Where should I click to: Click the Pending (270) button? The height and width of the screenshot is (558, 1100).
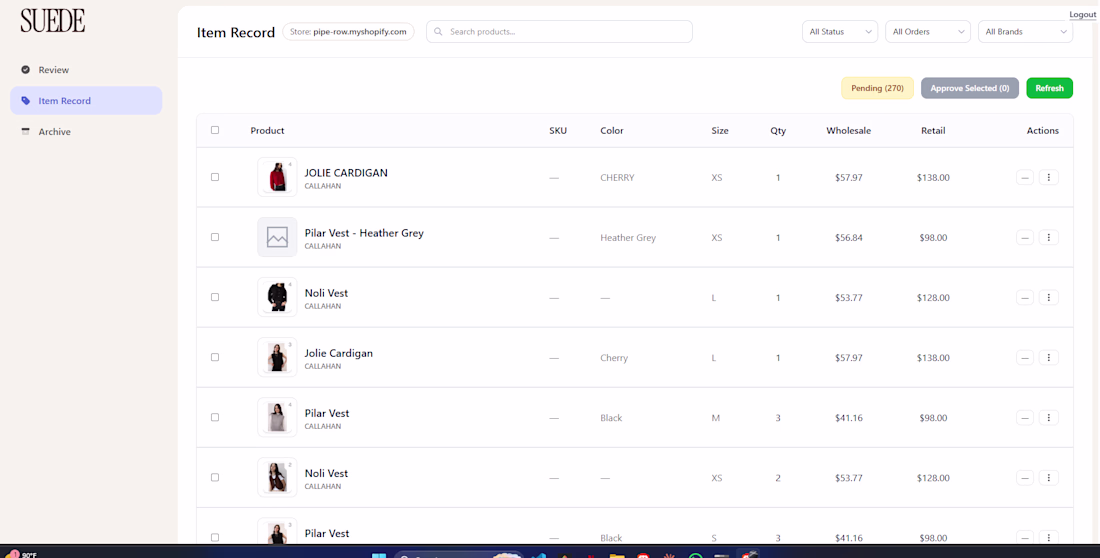click(x=877, y=88)
